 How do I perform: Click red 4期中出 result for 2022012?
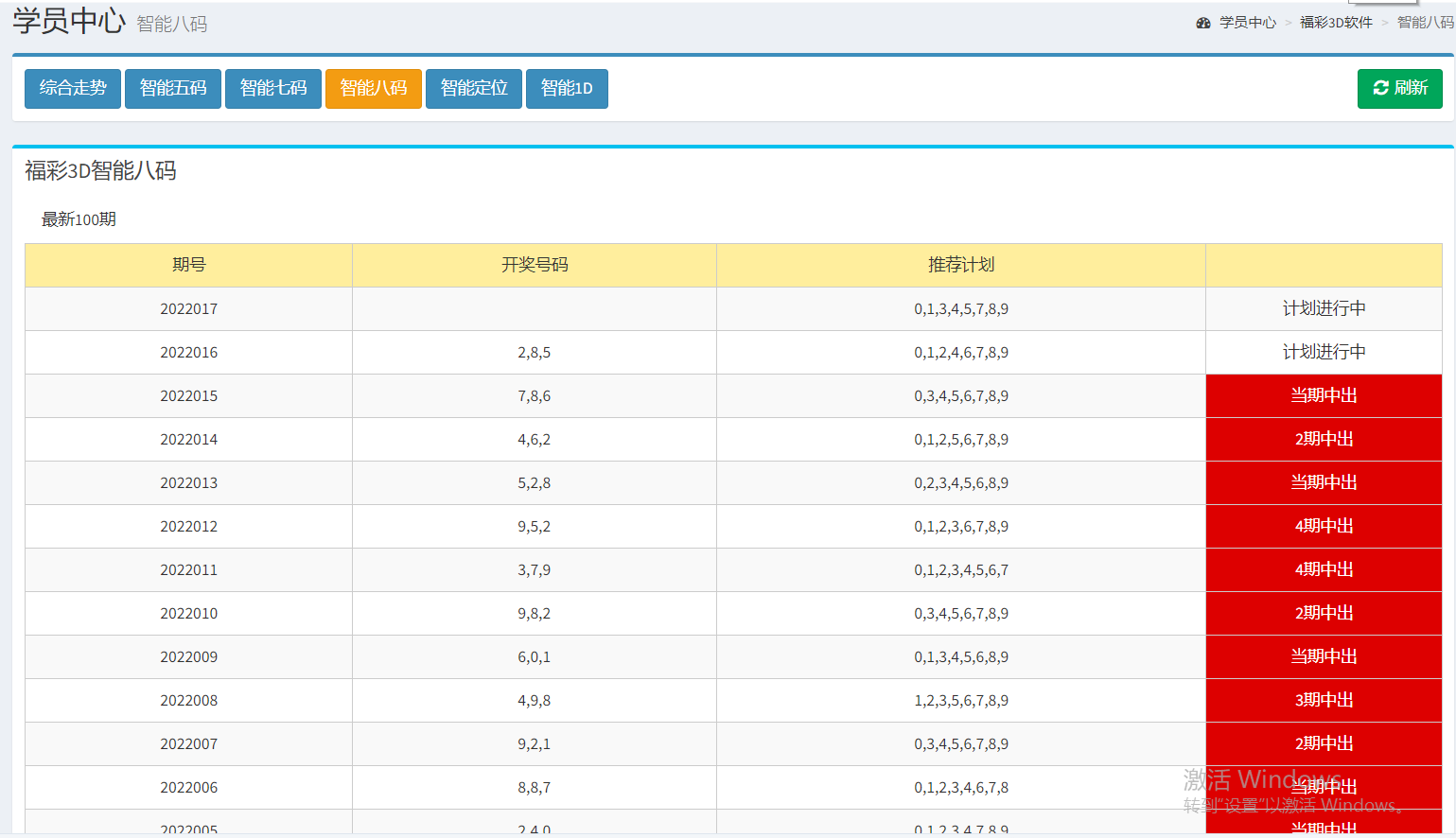pos(1324,527)
